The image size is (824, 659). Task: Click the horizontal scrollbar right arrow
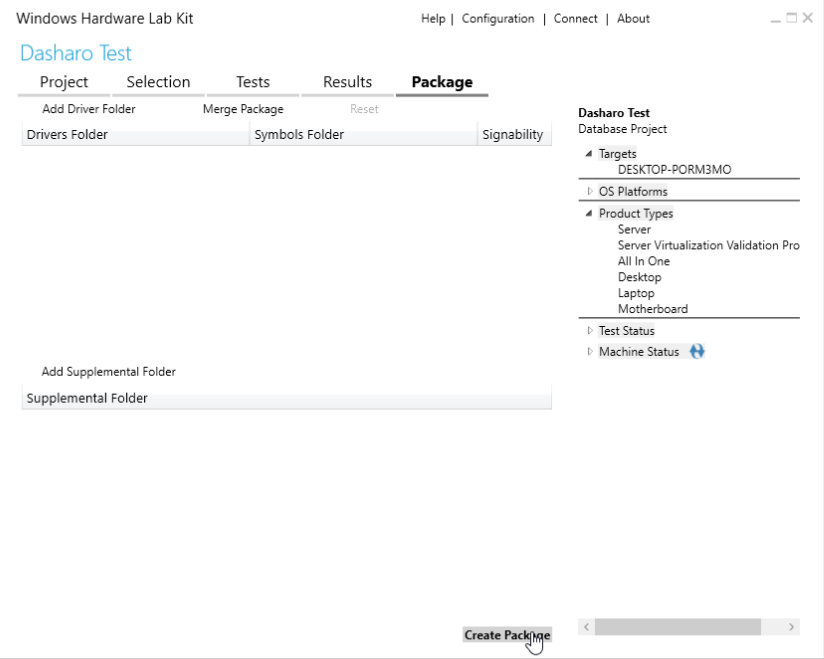pyautogui.click(x=791, y=627)
